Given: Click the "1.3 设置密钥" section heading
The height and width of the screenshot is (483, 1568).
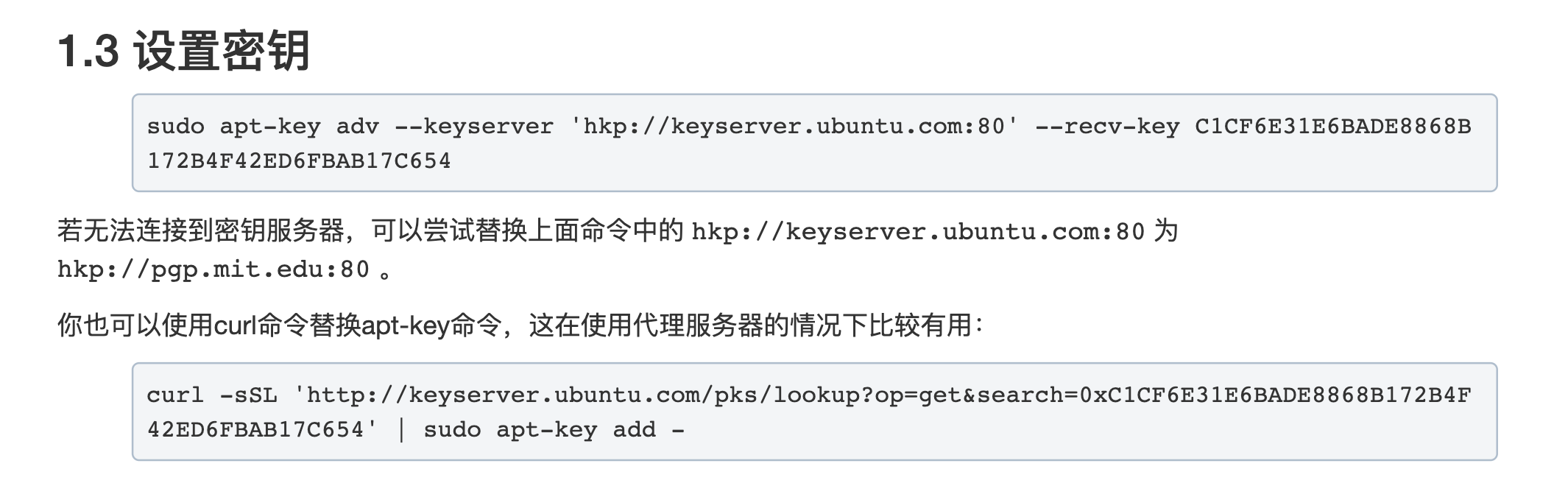Looking at the screenshot, I should pyautogui.click(x=184, y=50).
